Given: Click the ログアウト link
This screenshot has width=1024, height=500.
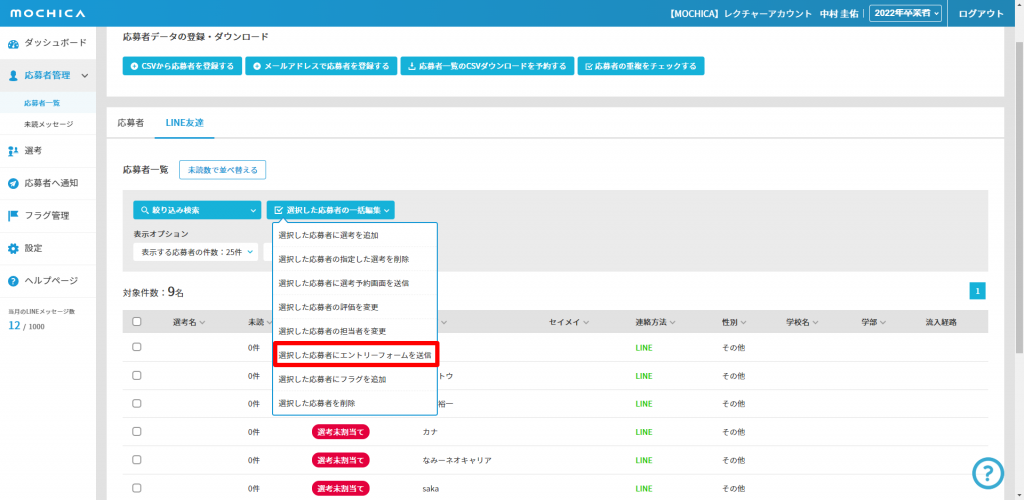Looking at the screenshot, I should [980, 13].
